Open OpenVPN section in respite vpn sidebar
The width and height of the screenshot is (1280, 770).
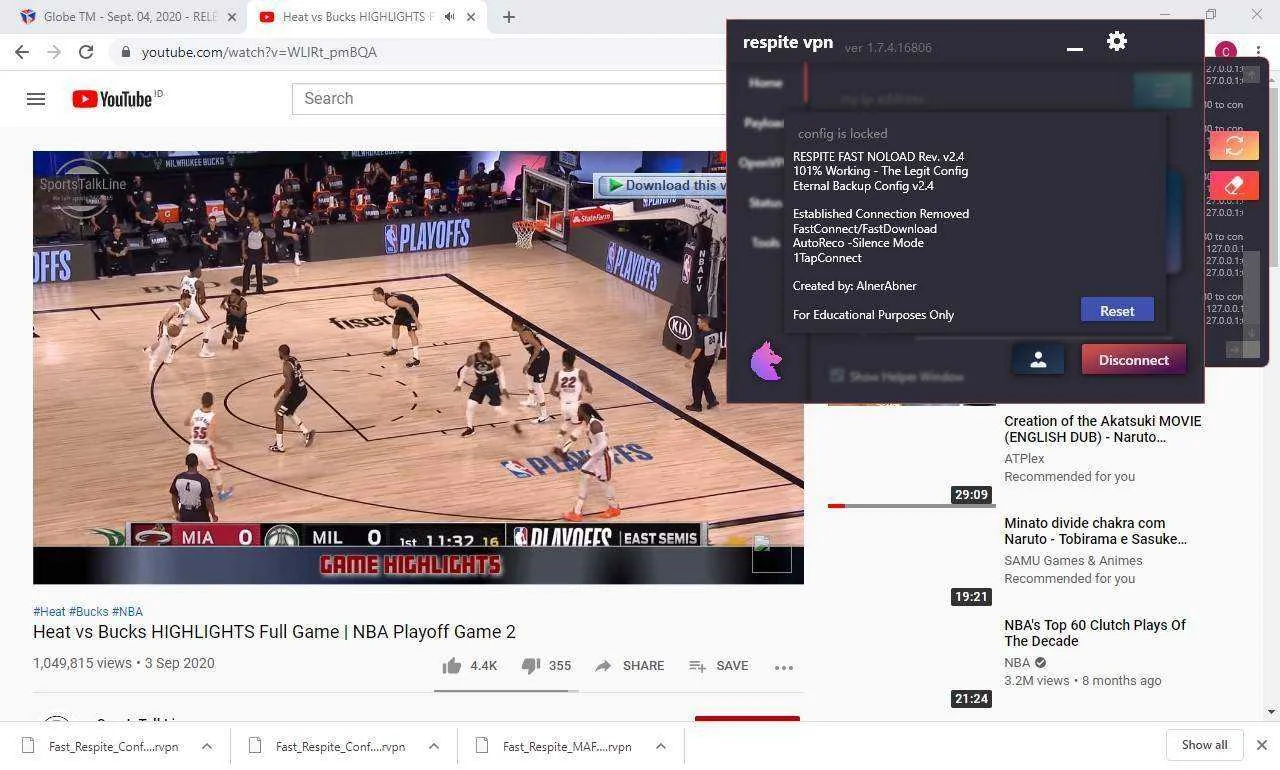[762, 163]
